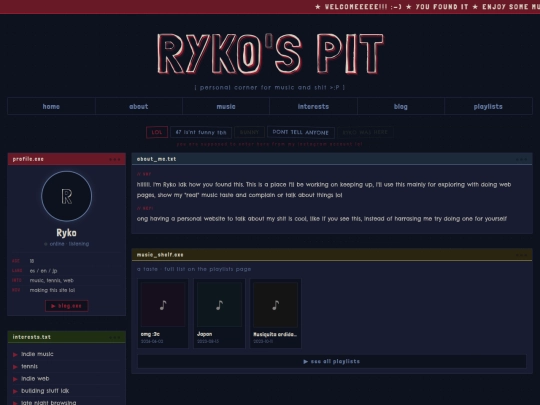The width and height of the screenshot is (540, 405).
Task: Click the 'online · listening' status text
Action: pyautogui.click(x=69, y=244)
